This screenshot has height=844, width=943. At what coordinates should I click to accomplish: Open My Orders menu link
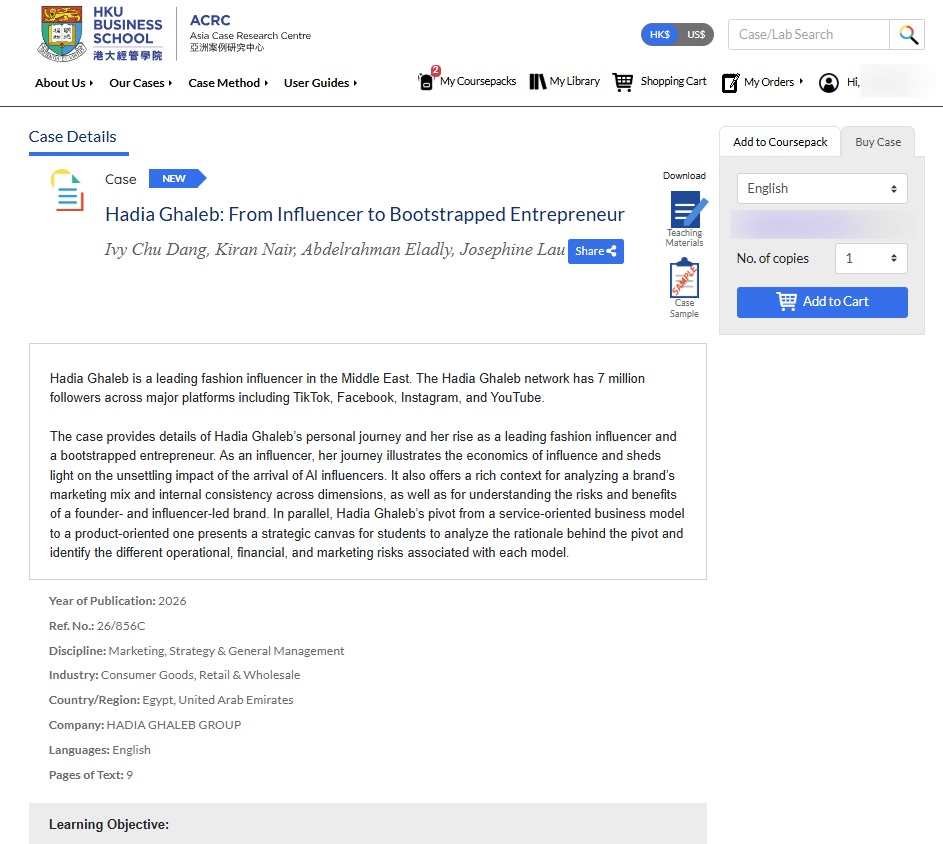click(773, 82)
